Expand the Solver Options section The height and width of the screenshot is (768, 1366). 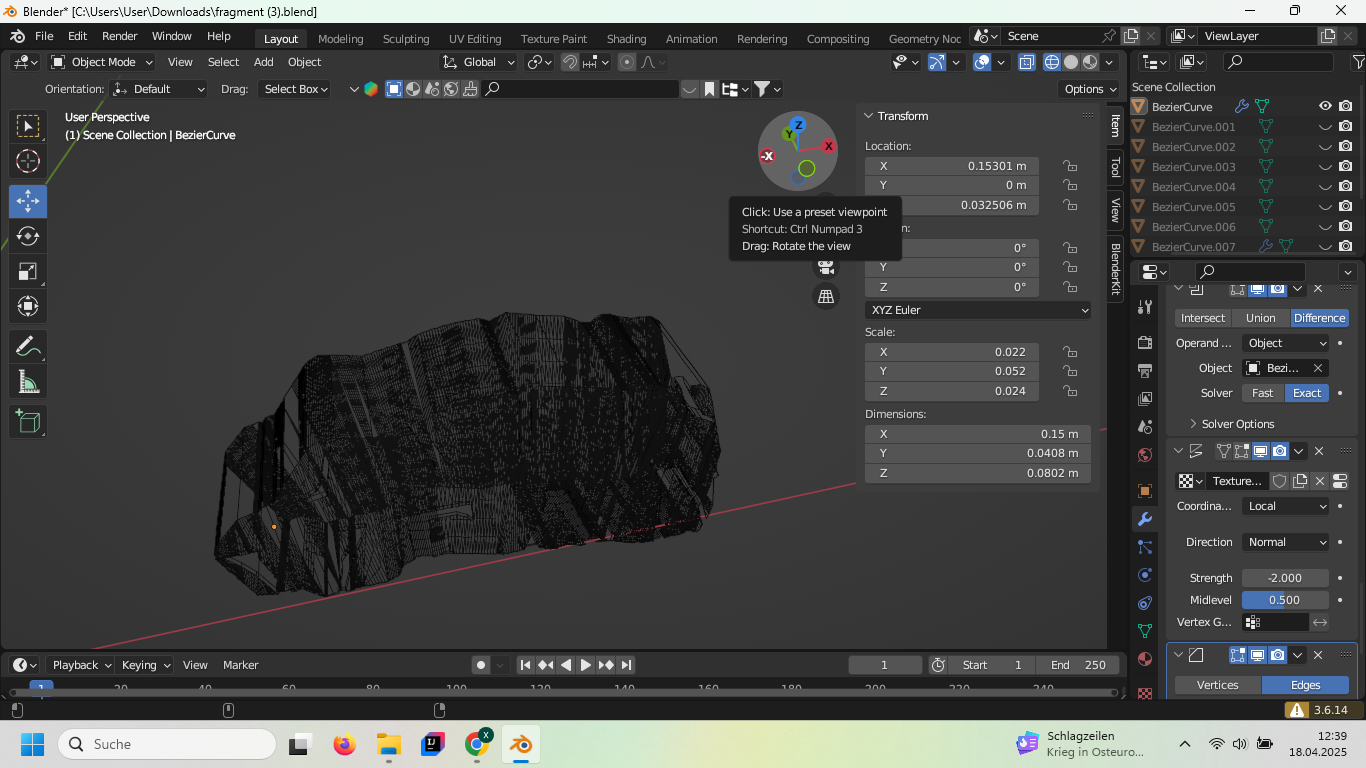tap(1237, 424)
